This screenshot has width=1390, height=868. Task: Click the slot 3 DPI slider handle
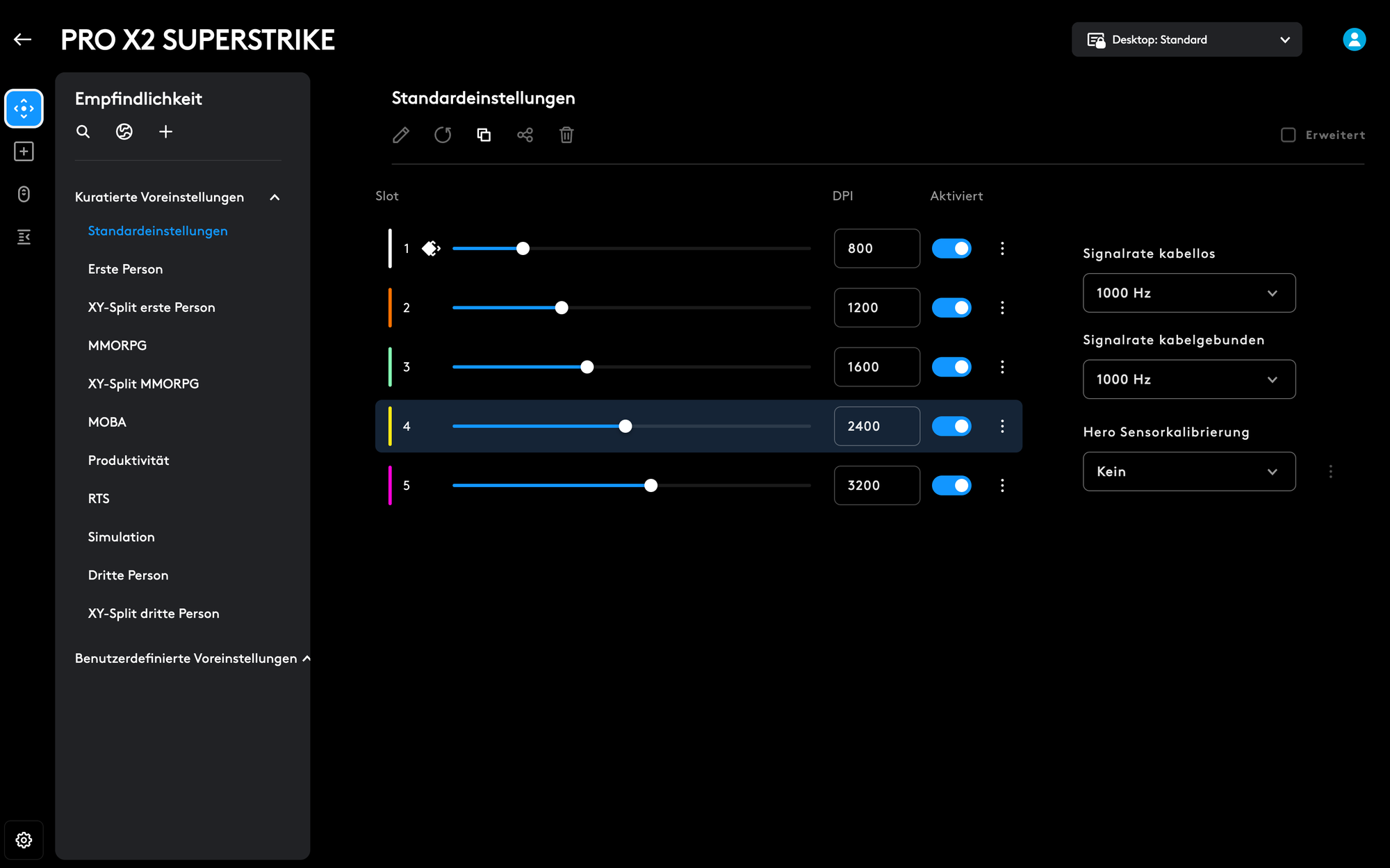point(587,367)
